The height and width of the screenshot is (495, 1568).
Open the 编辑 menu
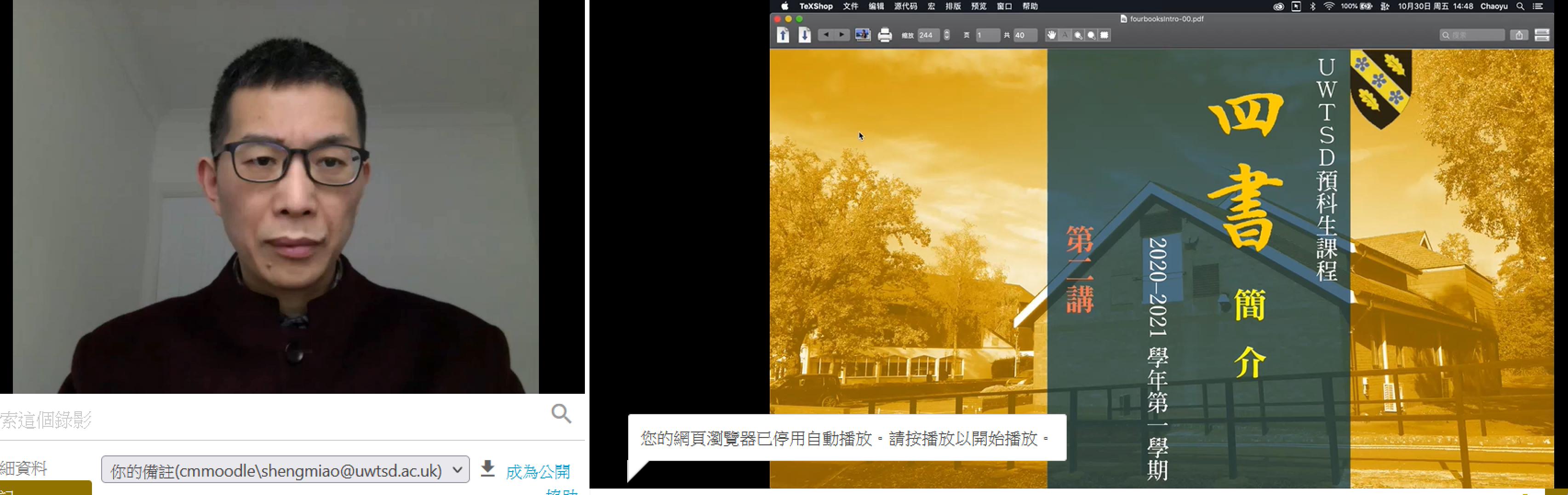coord(876,6)
